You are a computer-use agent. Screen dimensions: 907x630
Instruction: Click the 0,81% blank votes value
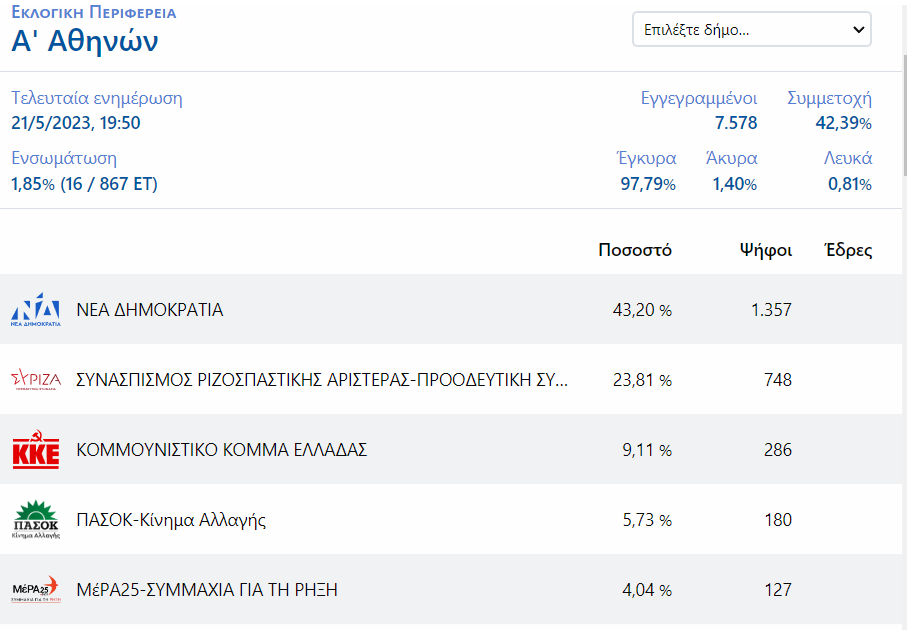point(850,184)
